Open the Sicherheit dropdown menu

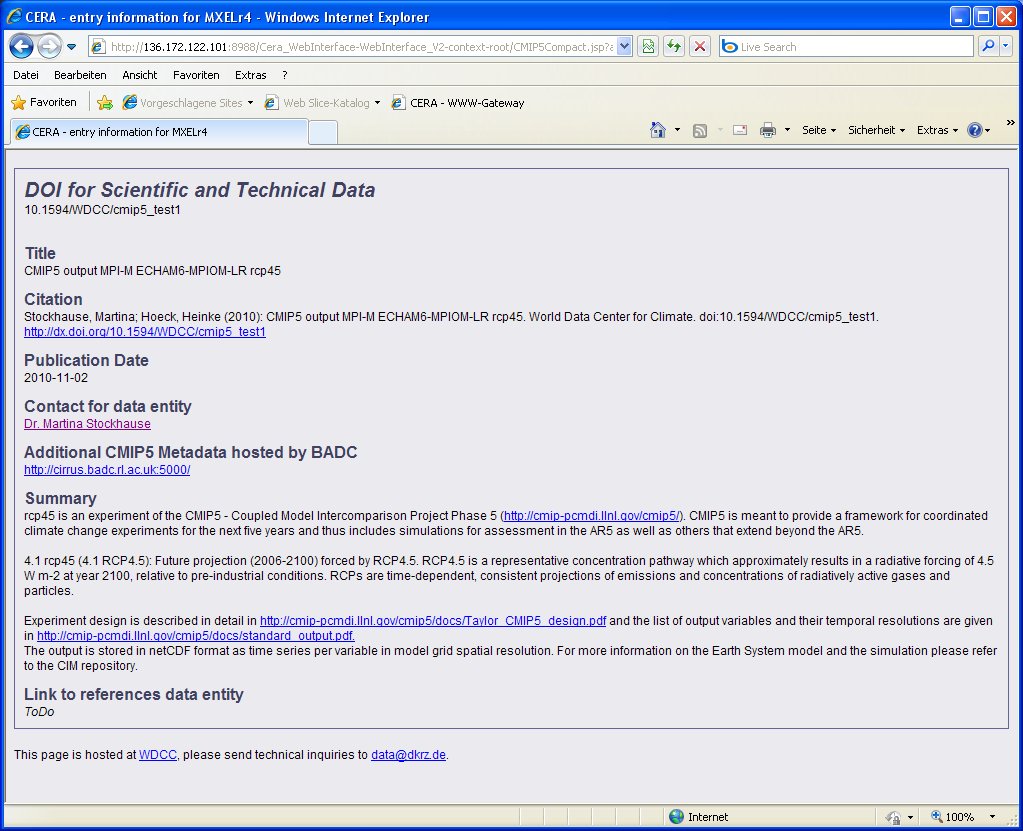tap(876, 130)
